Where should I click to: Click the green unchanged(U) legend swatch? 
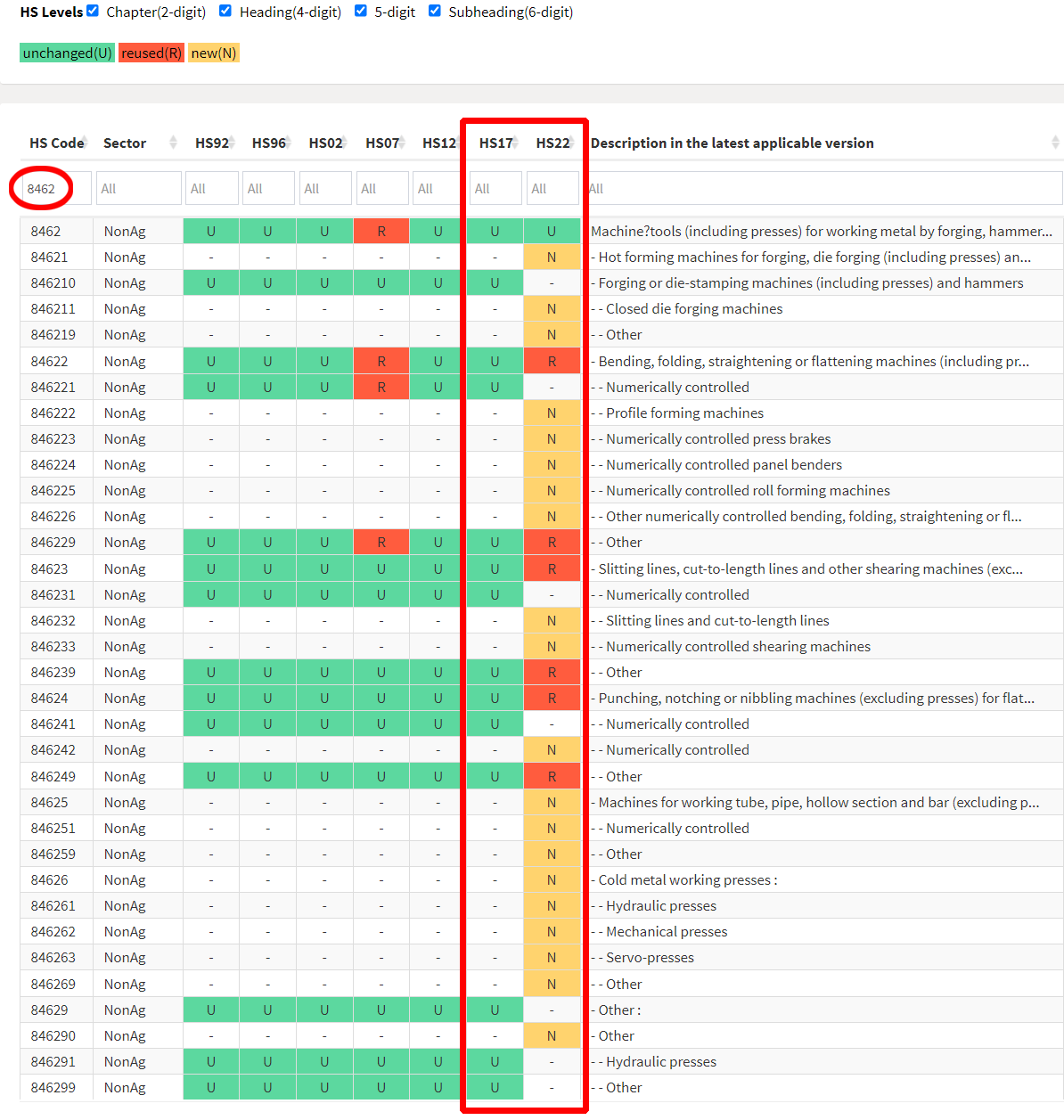point(67,53)
